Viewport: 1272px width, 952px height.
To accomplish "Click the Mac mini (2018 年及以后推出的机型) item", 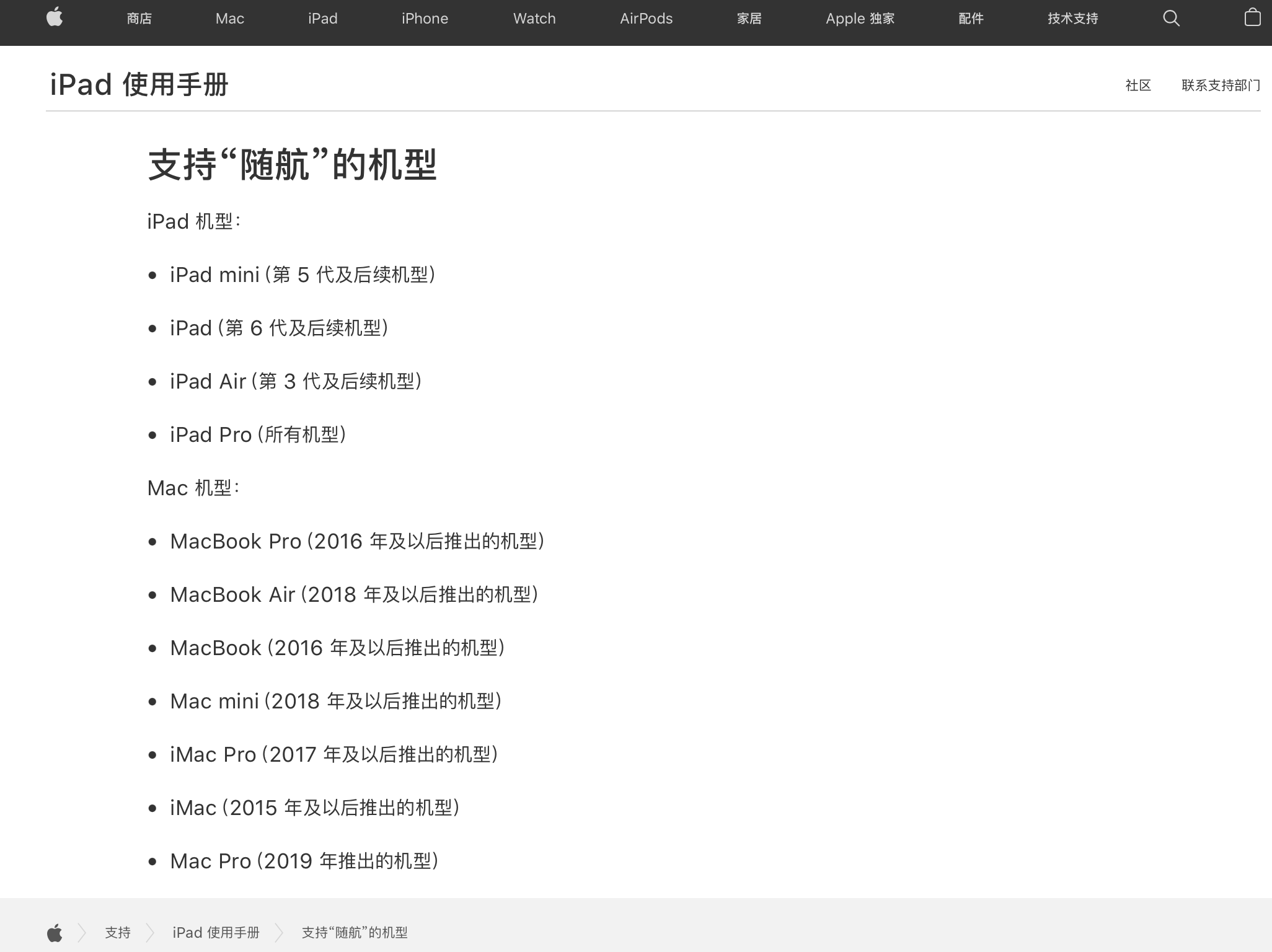I will coord(336,701).
